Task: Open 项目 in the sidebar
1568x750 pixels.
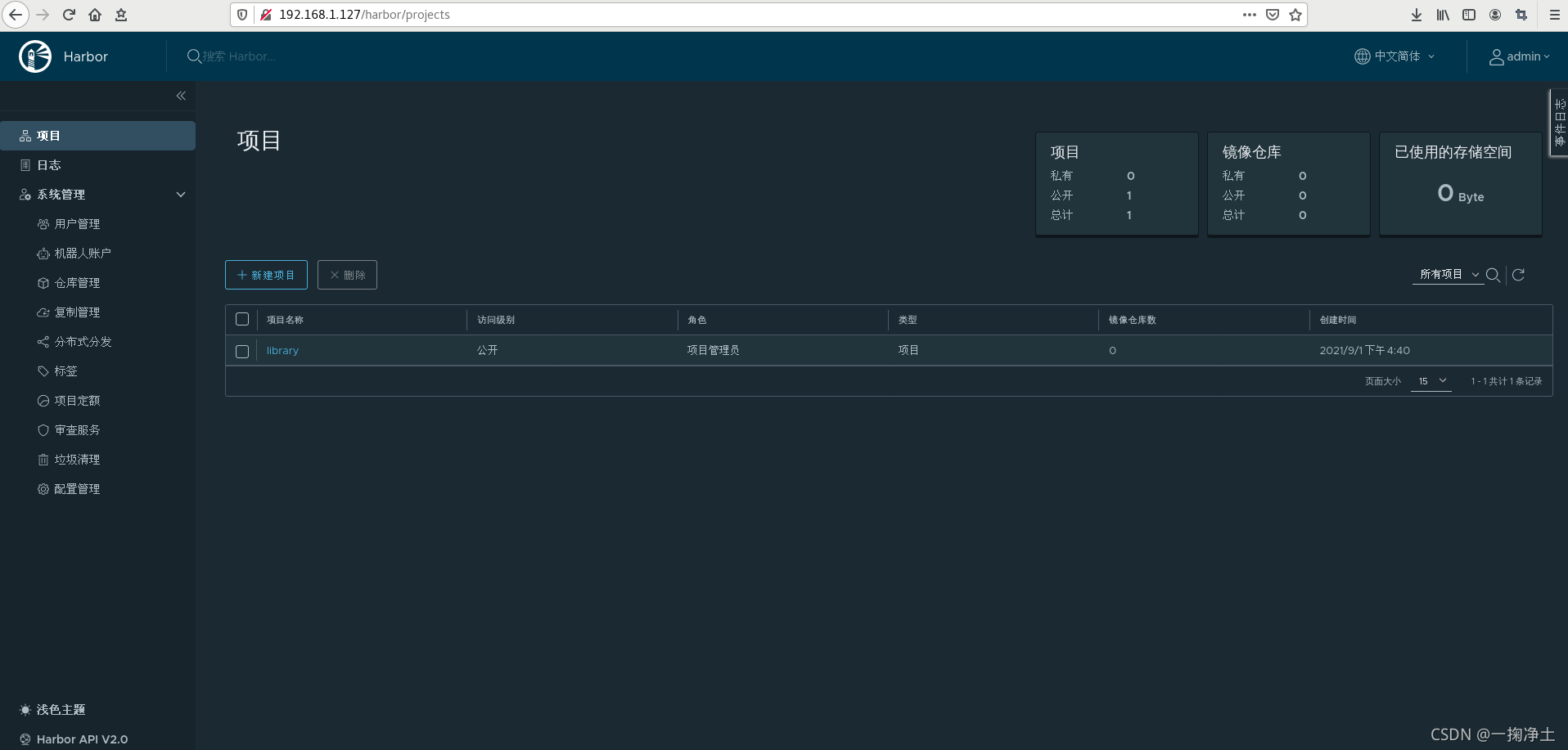Action: pos(97,136)
